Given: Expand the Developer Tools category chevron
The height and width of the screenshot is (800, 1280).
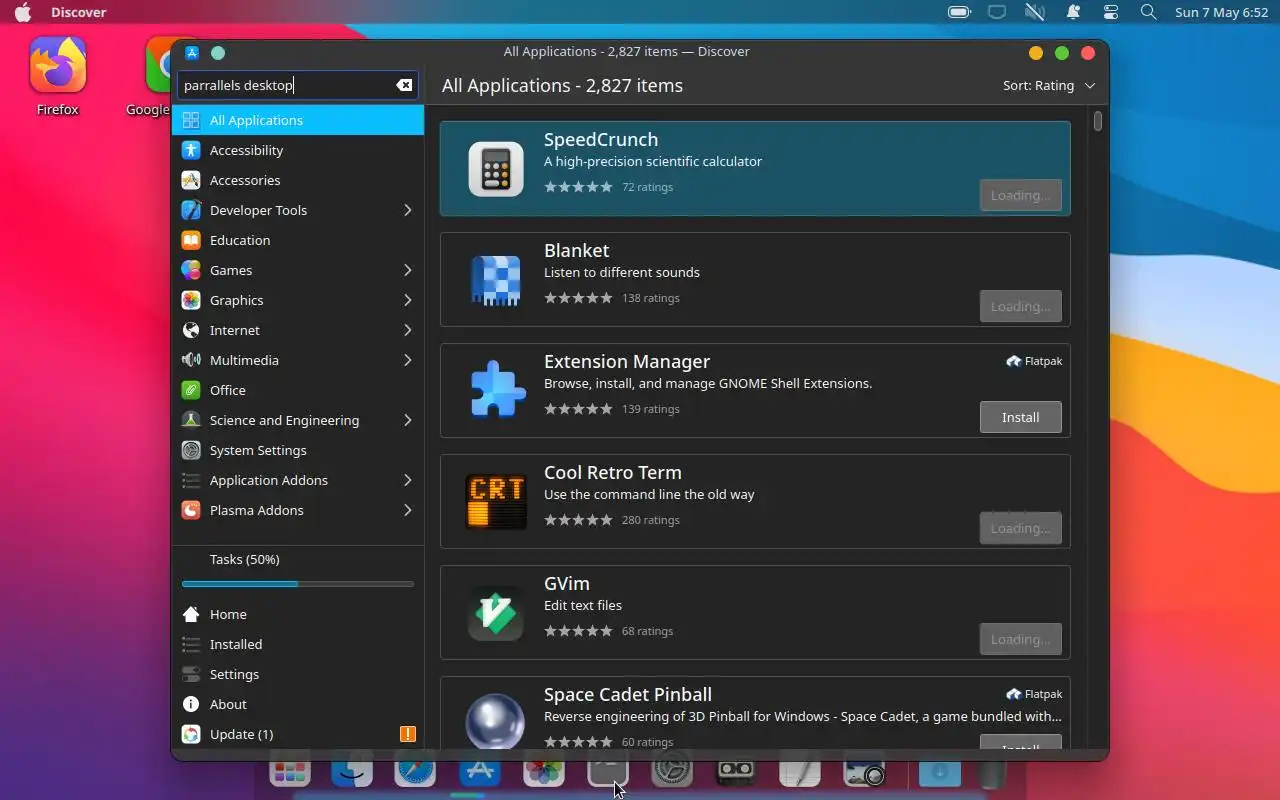Looking at the screenshot, I should tap(407, 210).
